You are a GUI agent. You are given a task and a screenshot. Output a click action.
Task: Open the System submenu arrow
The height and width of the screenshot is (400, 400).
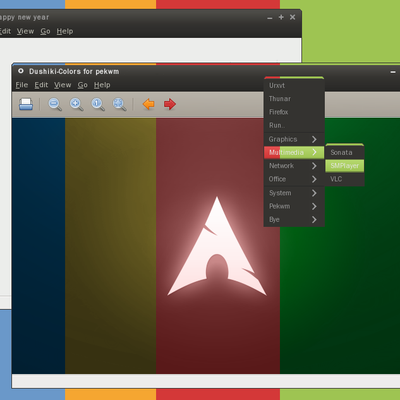pyautogui.click(x=314, y=193)
